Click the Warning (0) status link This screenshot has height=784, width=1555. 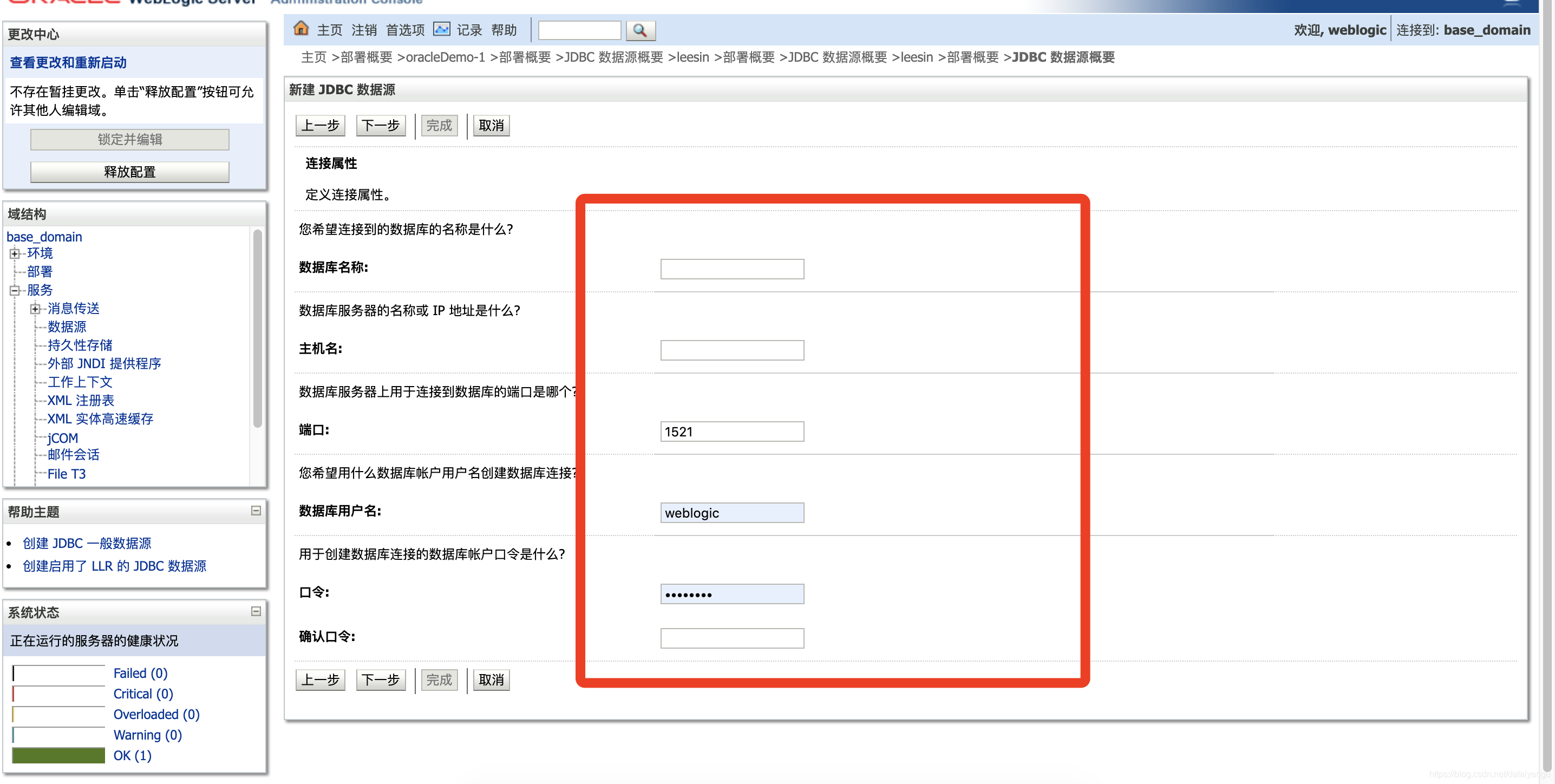[148, 735]
